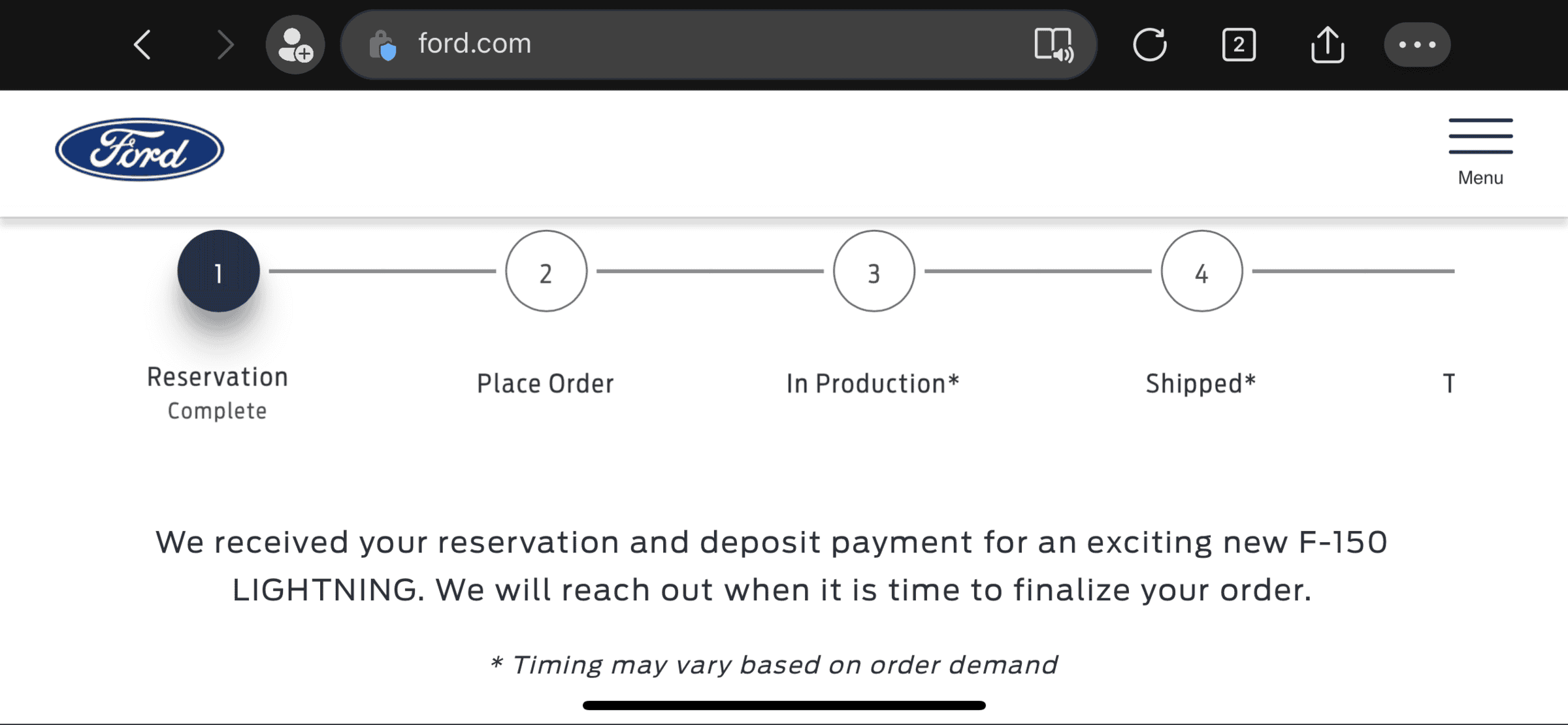1568x725 pixels.
Task: Open the browser more options button
Action: (1417, 44)
